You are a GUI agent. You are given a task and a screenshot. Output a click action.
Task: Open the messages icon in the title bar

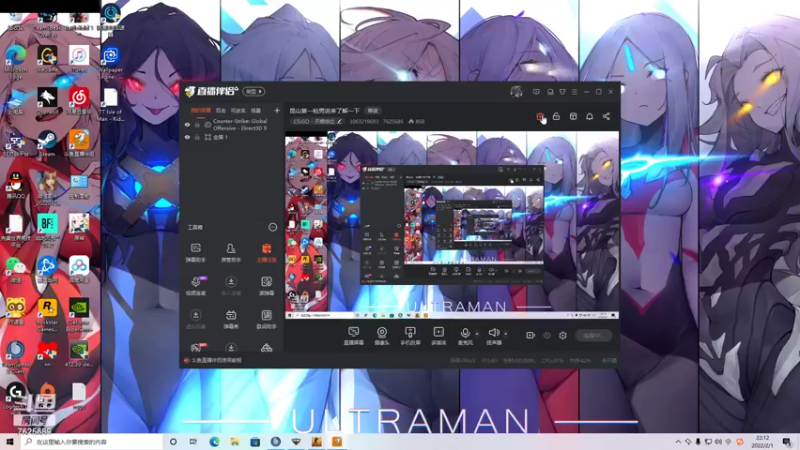(536, 92)
